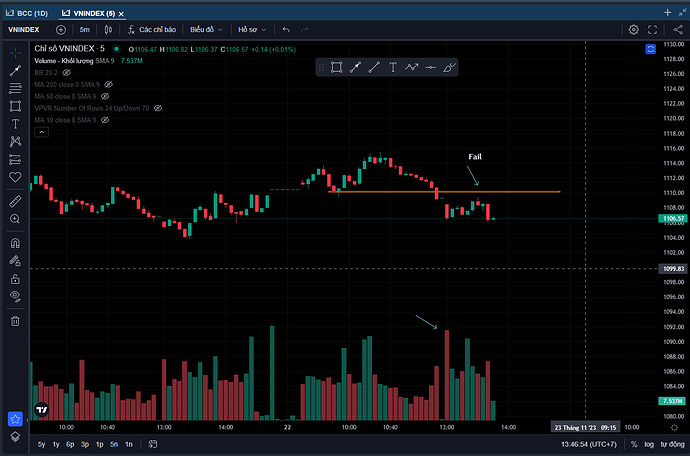Activate the zoom in tool
Image resolution: width=690 pixels, height=456 pixels.
coord(15,219)
